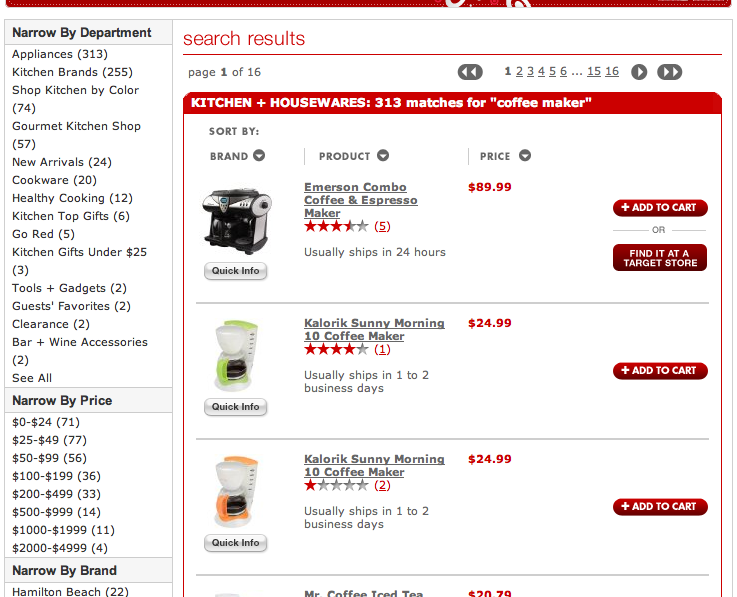Screen dimensions: 737x597
Task: Add orange Kalorik Sunny Morning to cart
Action: click(660, 507)
